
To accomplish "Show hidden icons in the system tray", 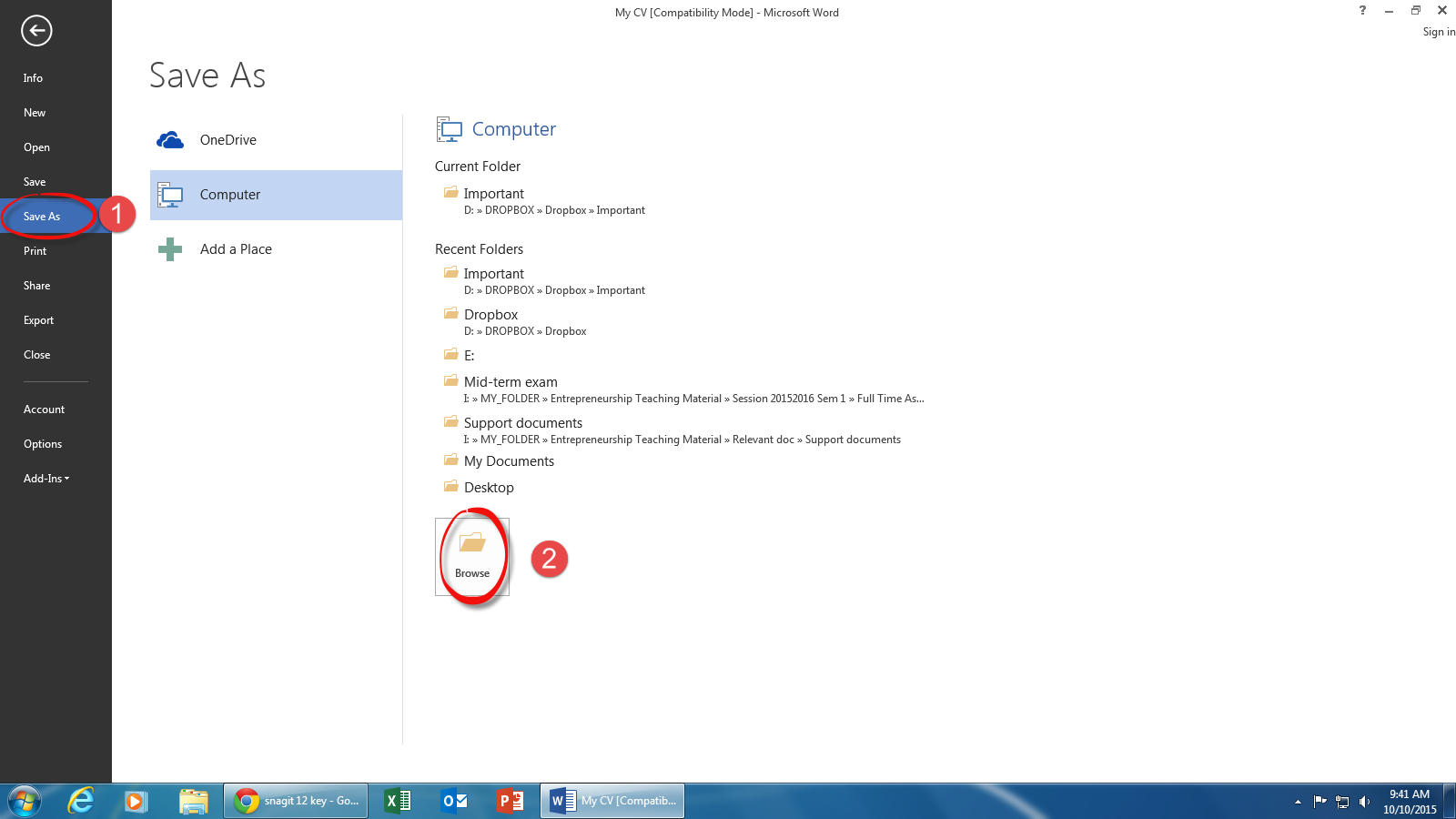I will 1297,802.
